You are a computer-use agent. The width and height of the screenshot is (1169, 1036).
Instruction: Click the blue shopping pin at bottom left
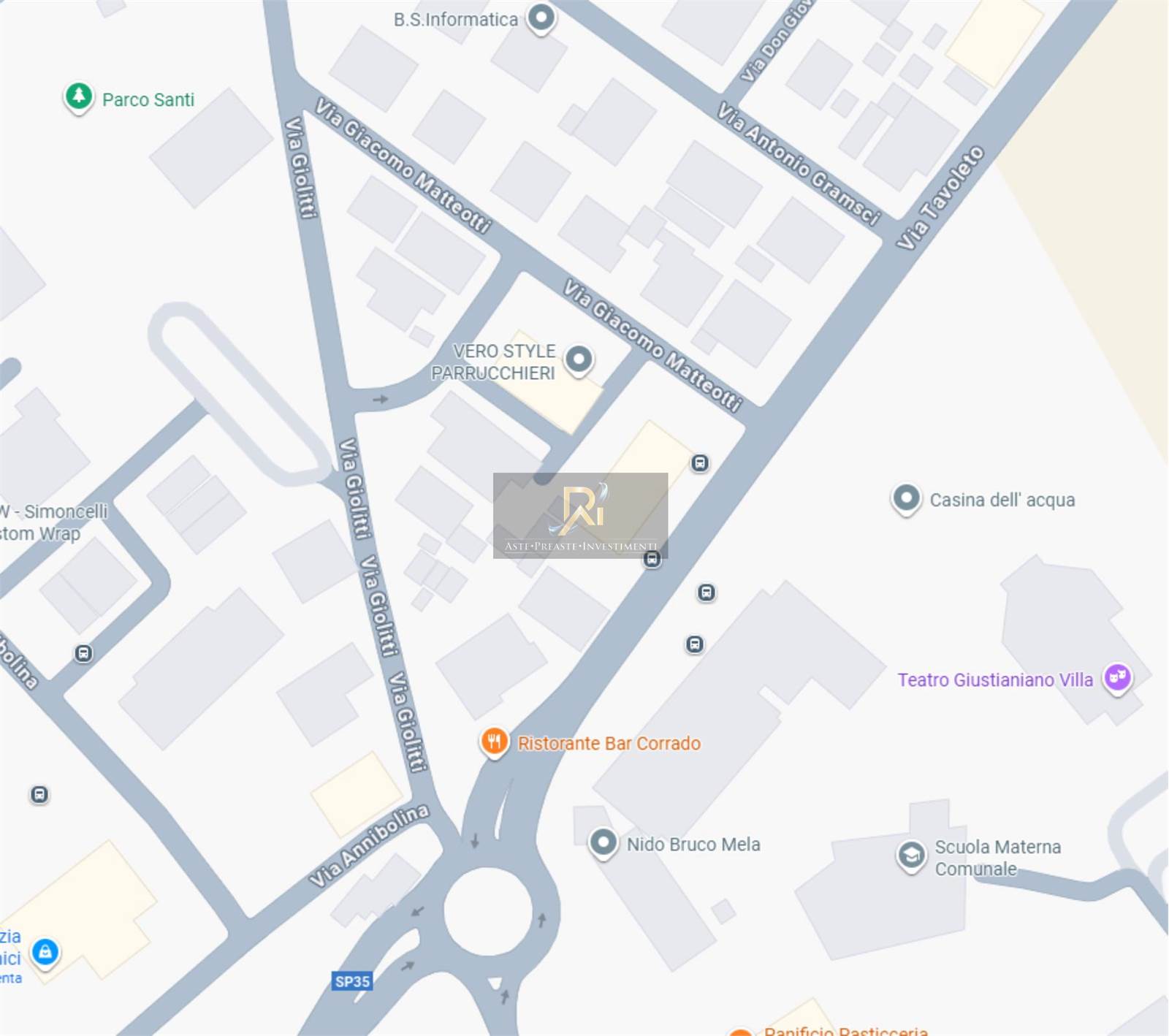click(x=45, y=952)
